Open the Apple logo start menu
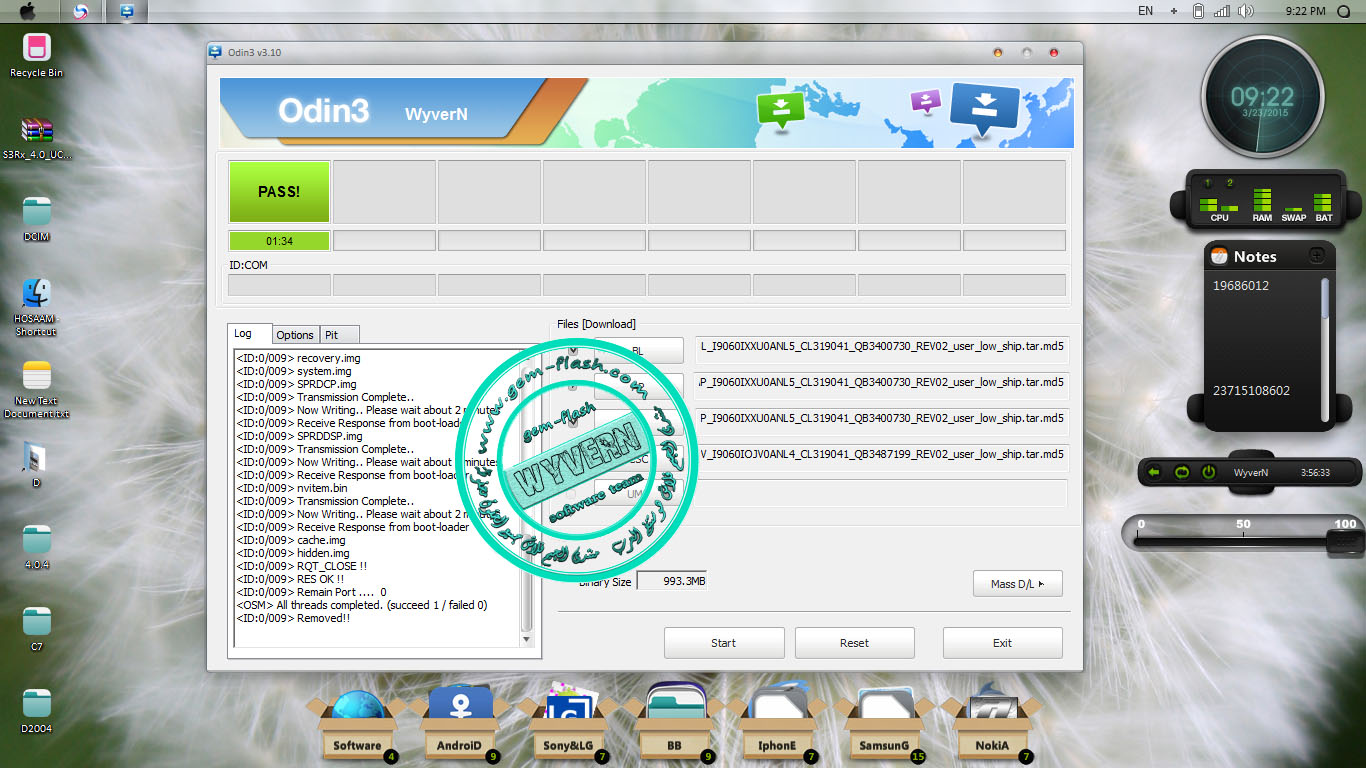 pos(27,11)
